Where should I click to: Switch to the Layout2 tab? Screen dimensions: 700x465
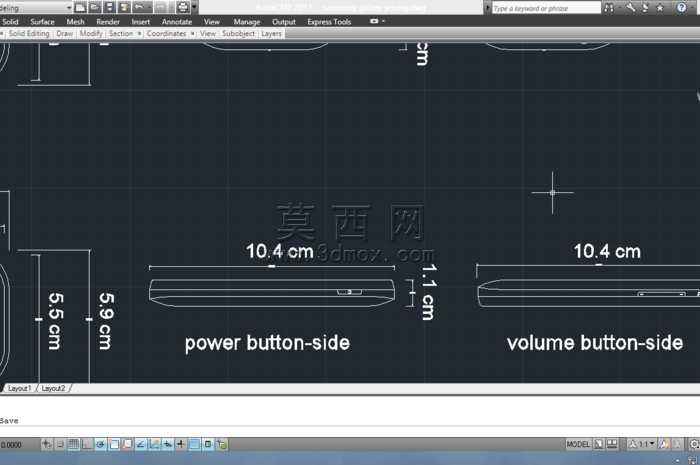(x=53, y=388)
